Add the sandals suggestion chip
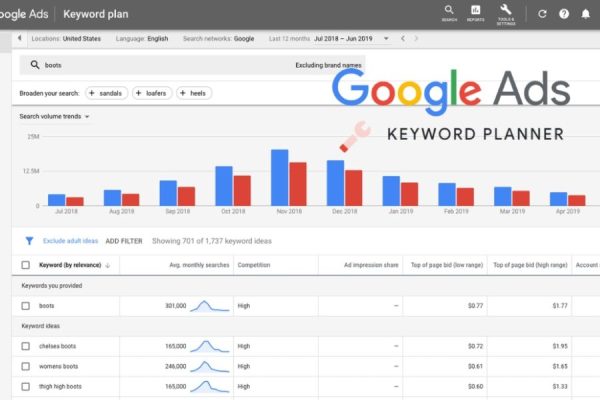This screenshot has height=400, width=600. coord(108,93)
